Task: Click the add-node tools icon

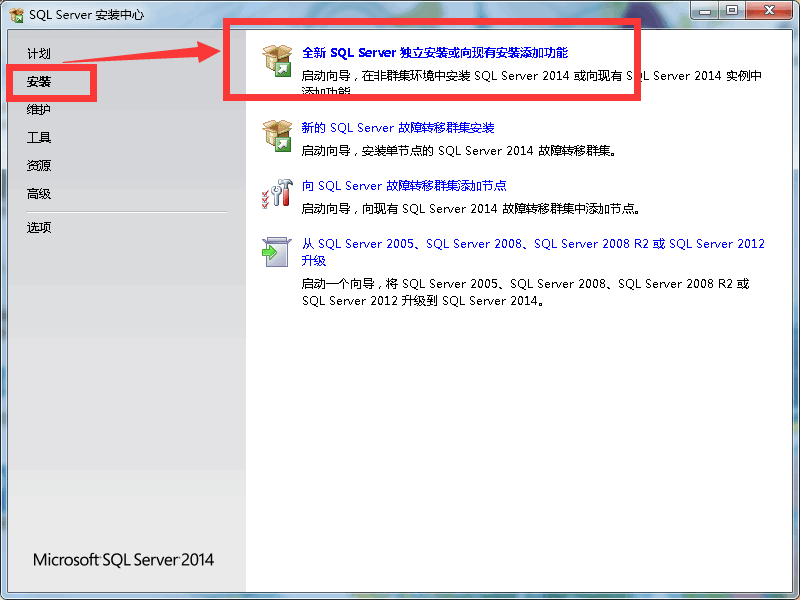Action: click(277, 194)
